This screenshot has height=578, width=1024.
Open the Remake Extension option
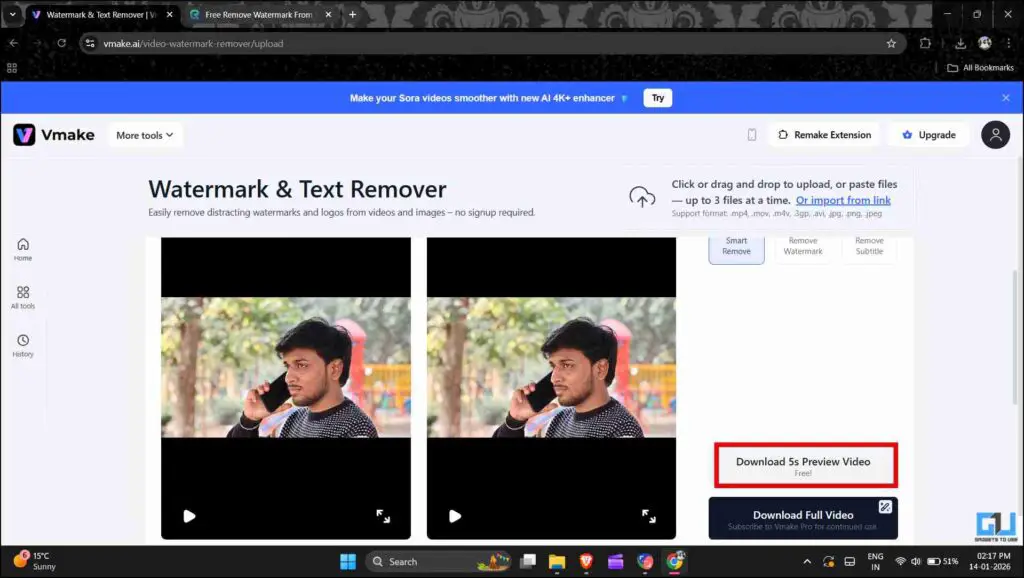(824, 134)
